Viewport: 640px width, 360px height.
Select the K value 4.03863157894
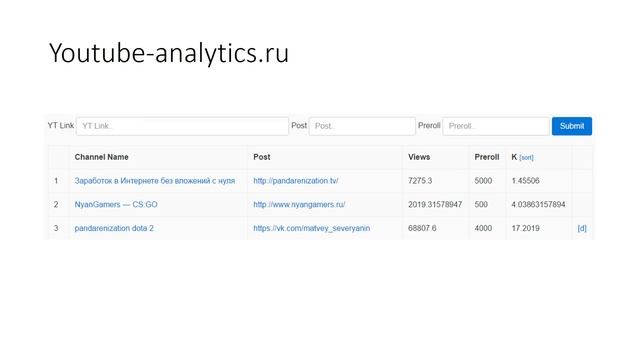538,204
